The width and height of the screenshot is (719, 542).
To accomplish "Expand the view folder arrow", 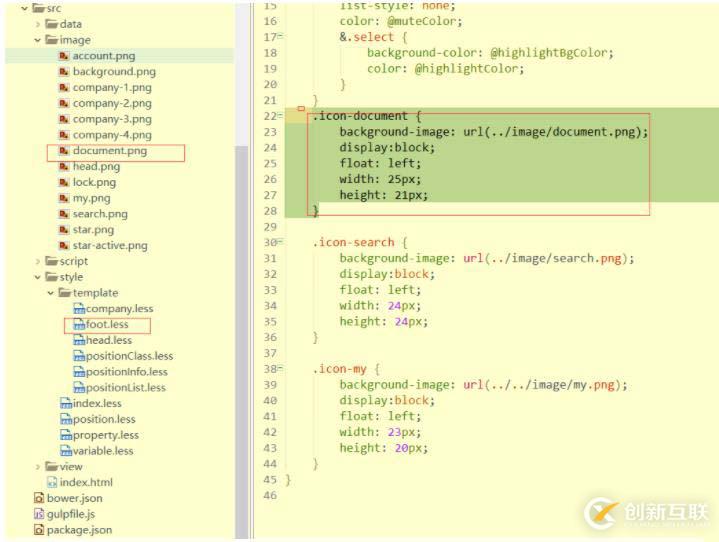I will (x=38, y=467).
